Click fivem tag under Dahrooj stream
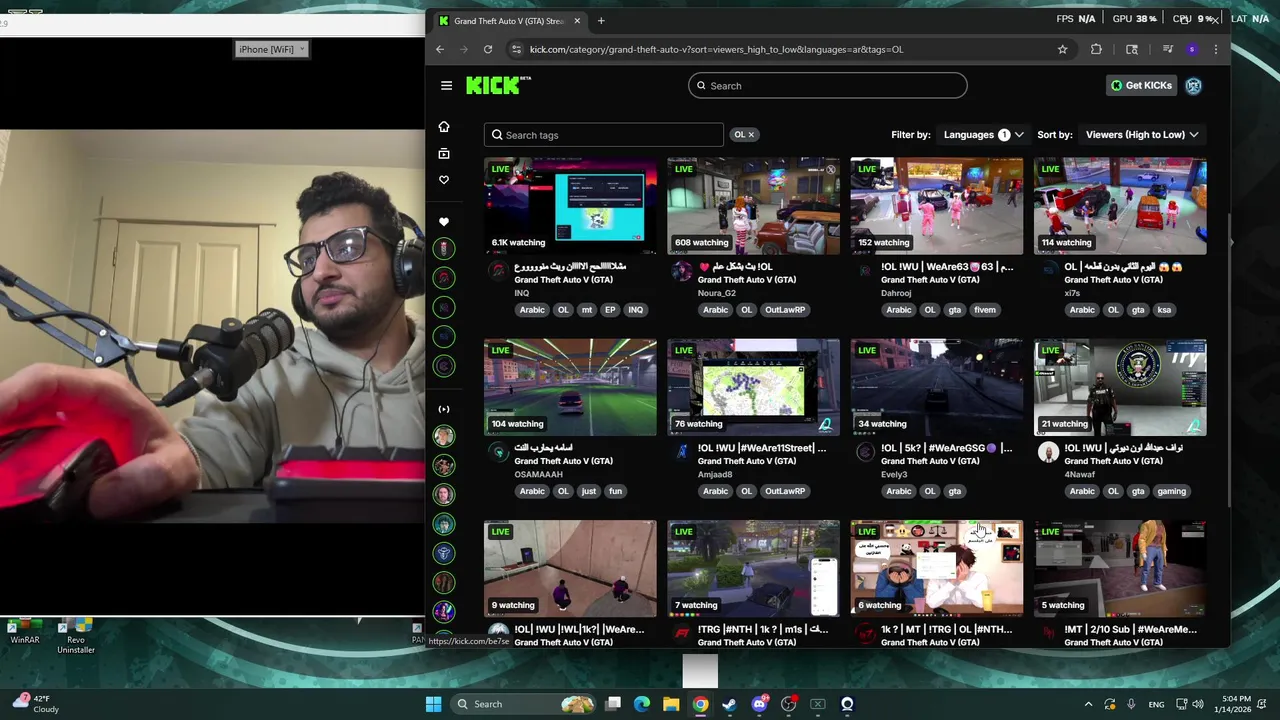Screen dimensions: 1280x720 (985, 310)
